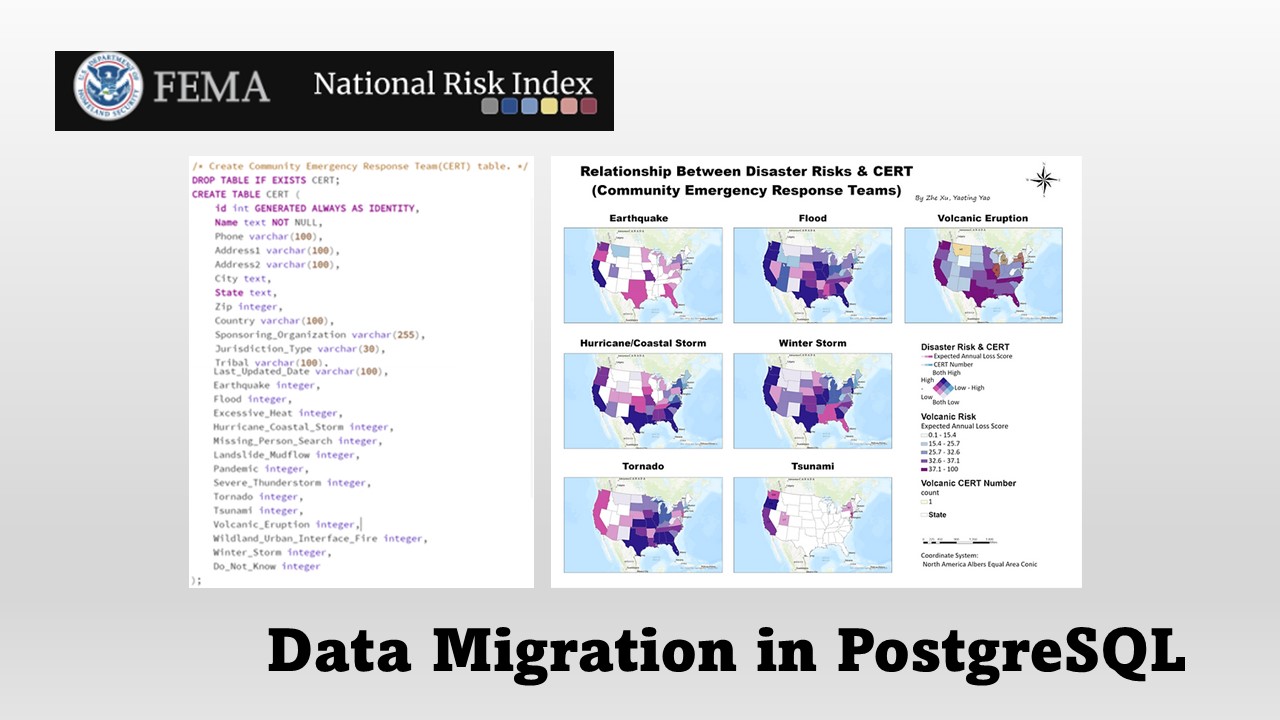Click the "Coordinate System:" label
Viewport: 1280px width, 720px height.
950,555
